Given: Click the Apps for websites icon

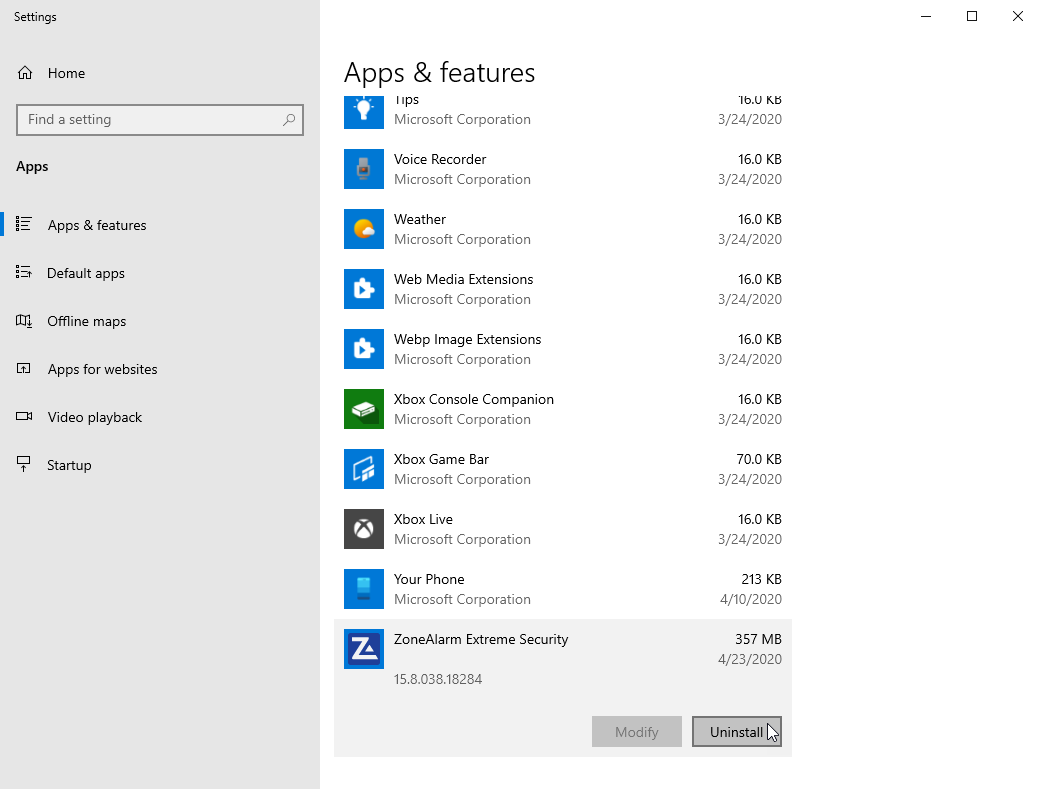Looking at the screenshot, I should point(24,369).
